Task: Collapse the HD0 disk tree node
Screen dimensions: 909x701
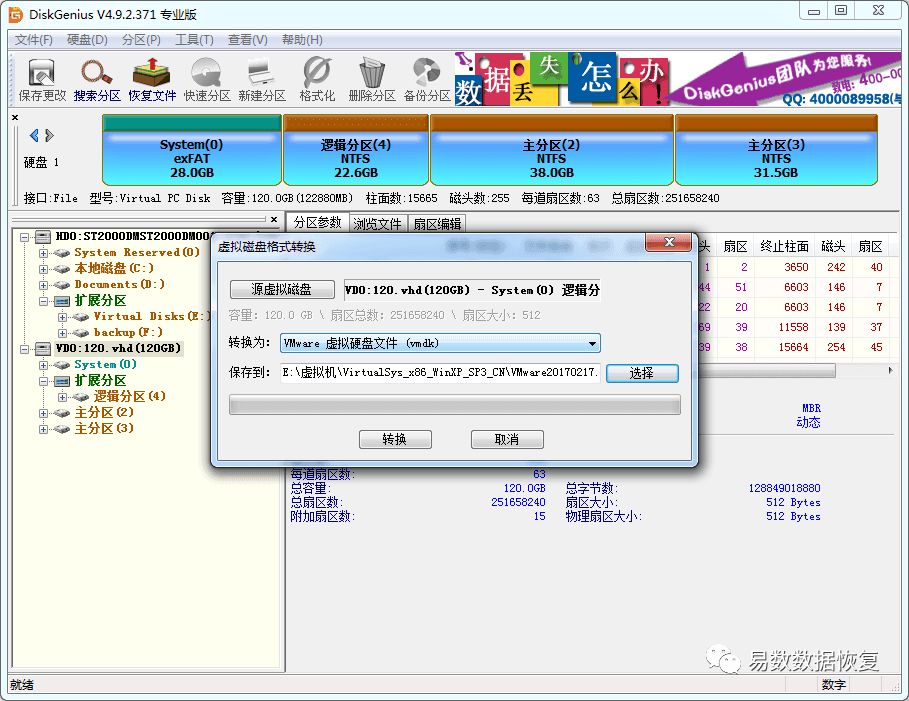Action: (24, 237)
